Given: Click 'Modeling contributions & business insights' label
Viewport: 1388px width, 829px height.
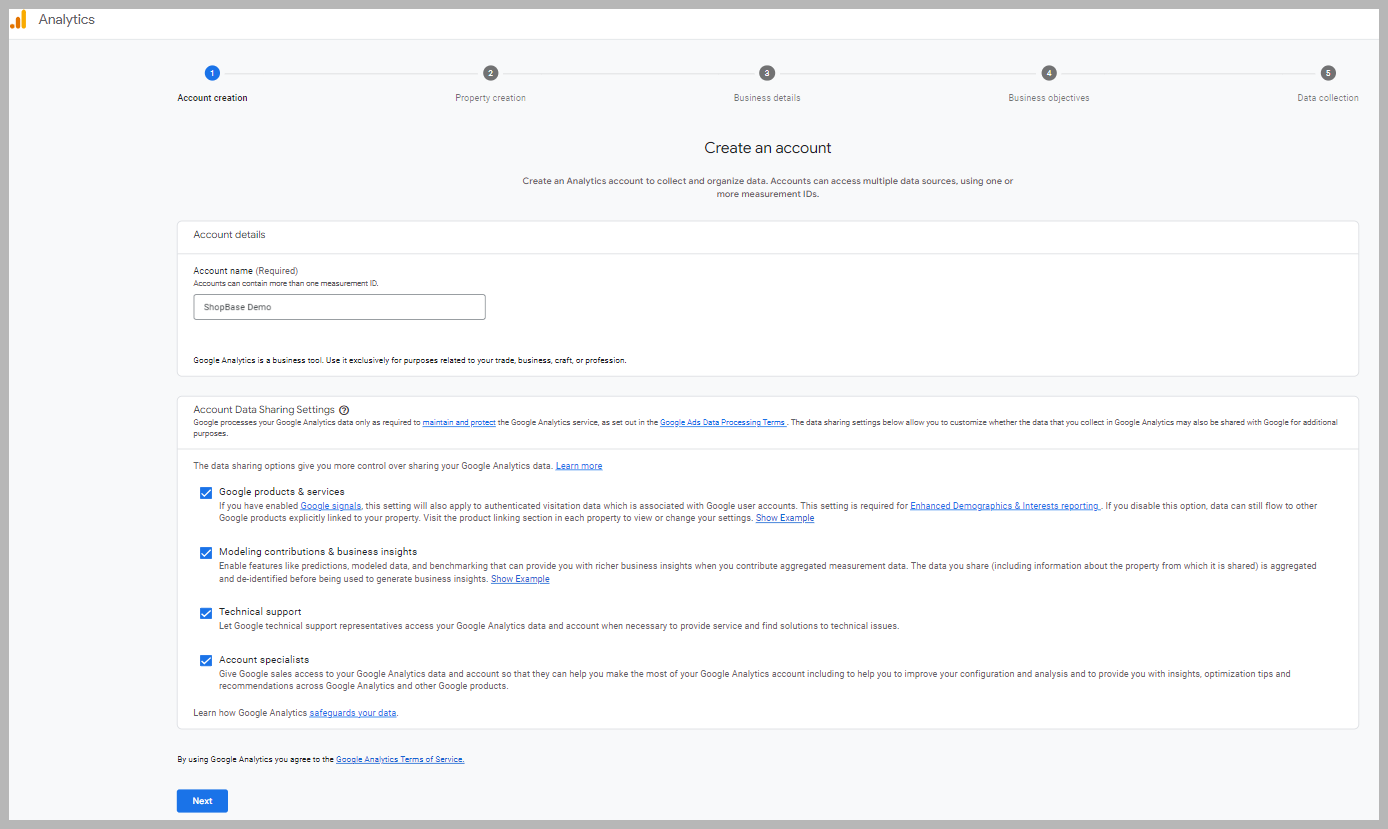Looking at the screenshot, I should (318, 552).
